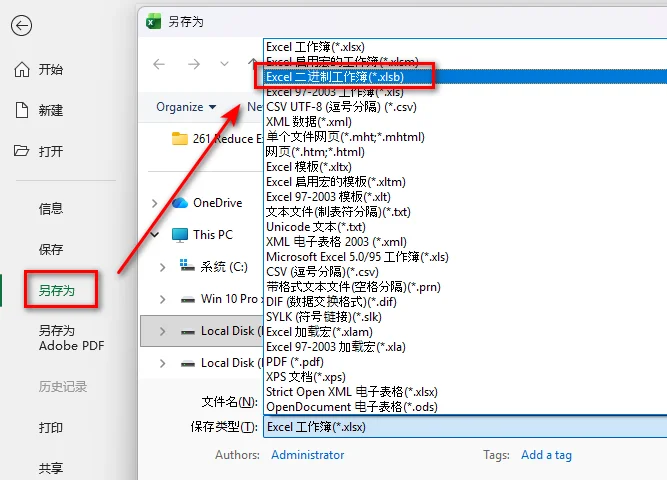Open the 打印 page
Viewport: 667px width, 480px height.
pyautogui.click(x=51, y=427)
